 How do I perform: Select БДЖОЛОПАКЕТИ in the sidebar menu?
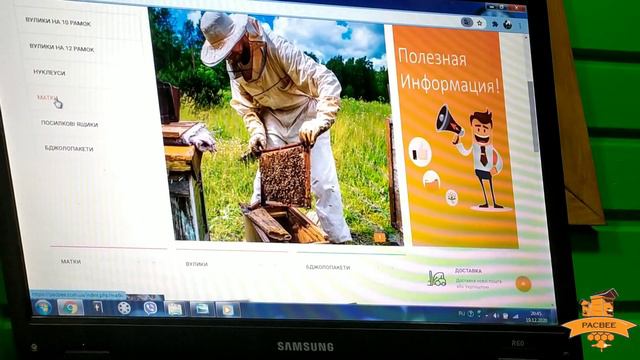[69, 149]
